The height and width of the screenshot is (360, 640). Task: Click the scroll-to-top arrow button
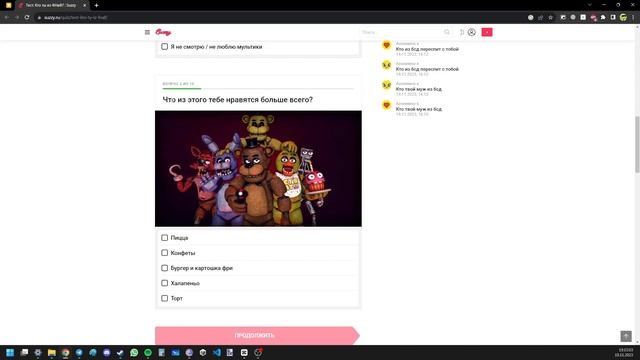[626, 336]
